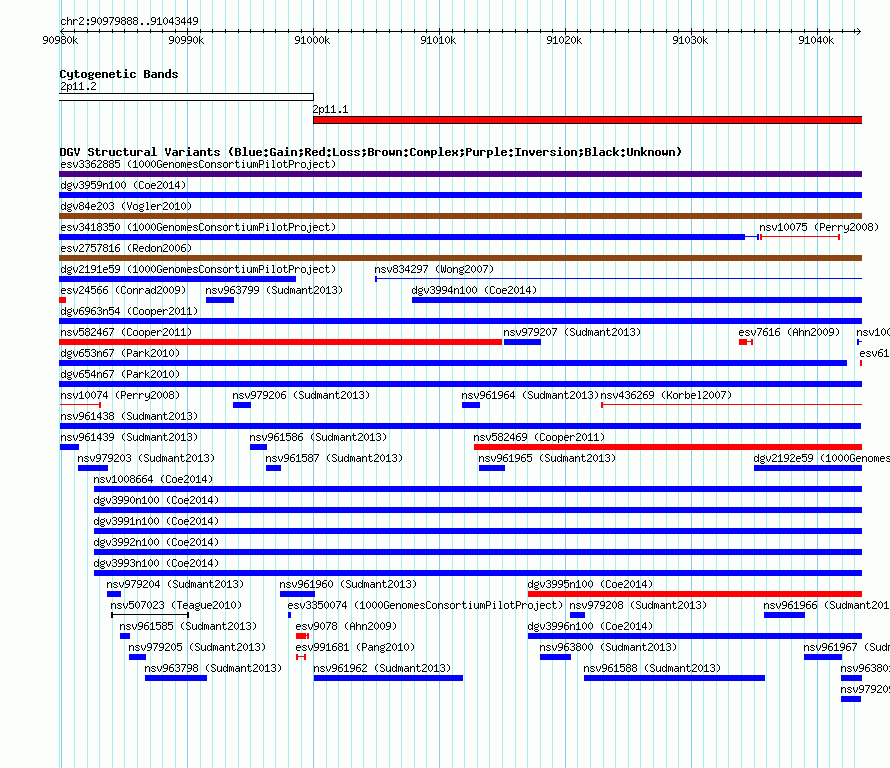Click the esv3350074 variant label
Viewport: 890px width, 768px height.
click(425, 606)
